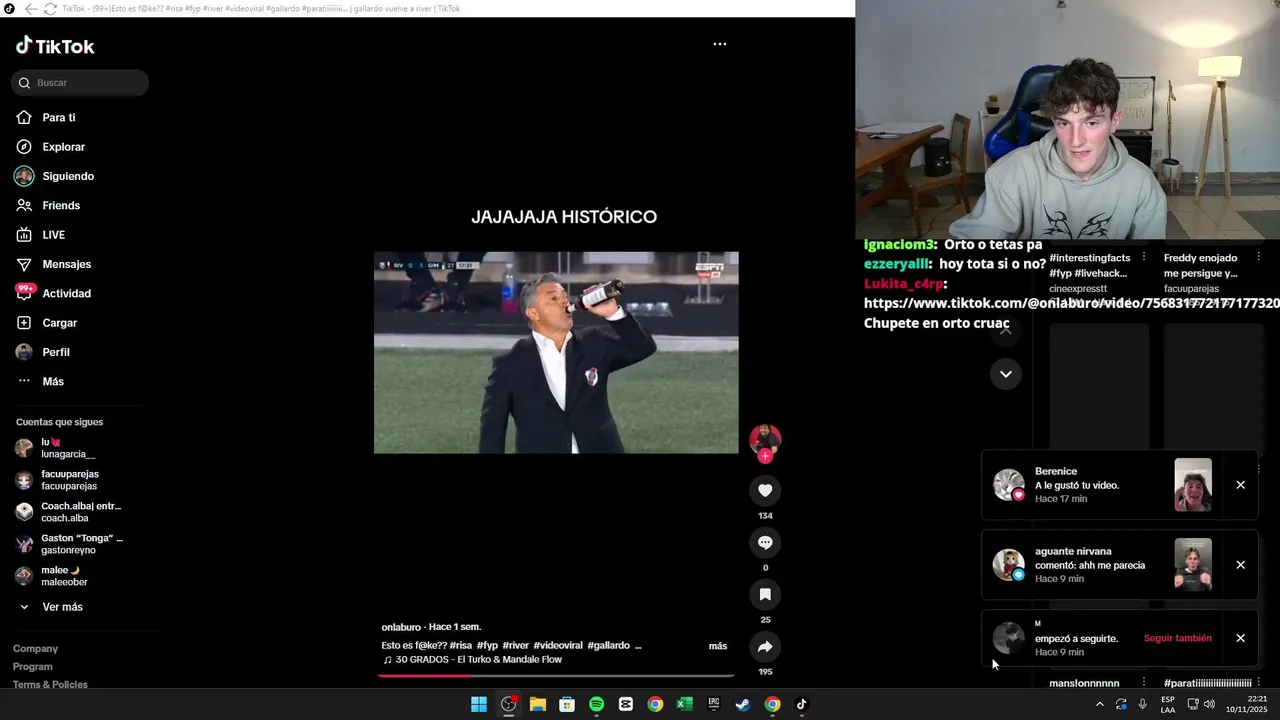Expand the caption with más

coord(718,646)
